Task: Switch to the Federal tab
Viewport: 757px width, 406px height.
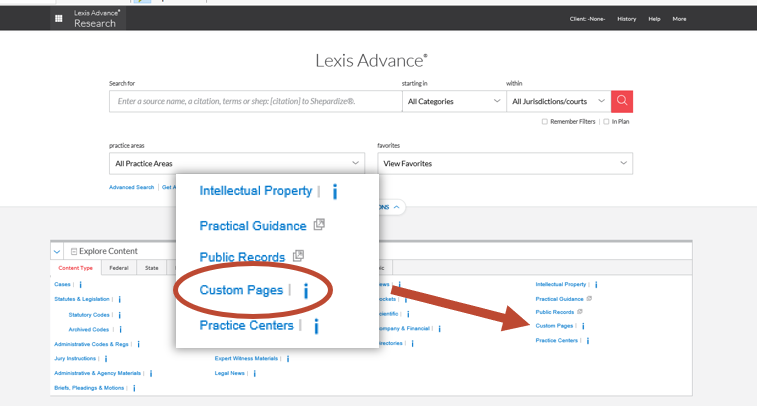Action: pos(119,268)
